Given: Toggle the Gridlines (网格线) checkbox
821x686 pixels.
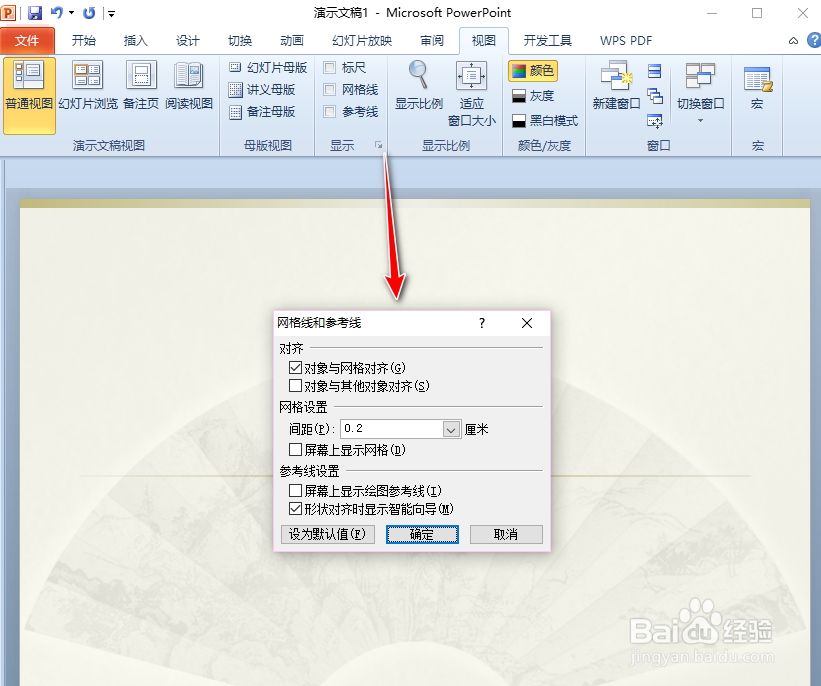Looking at the screenshot, I should (329, 90).
